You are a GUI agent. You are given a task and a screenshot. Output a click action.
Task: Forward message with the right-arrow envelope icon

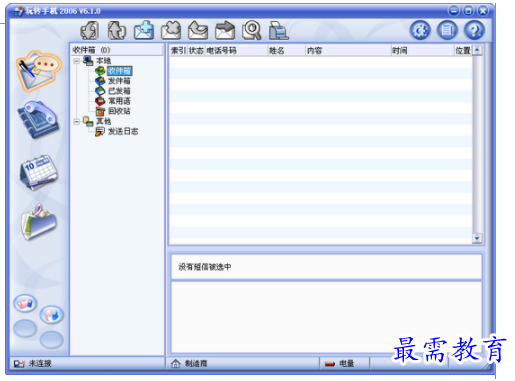click(225, 30)
